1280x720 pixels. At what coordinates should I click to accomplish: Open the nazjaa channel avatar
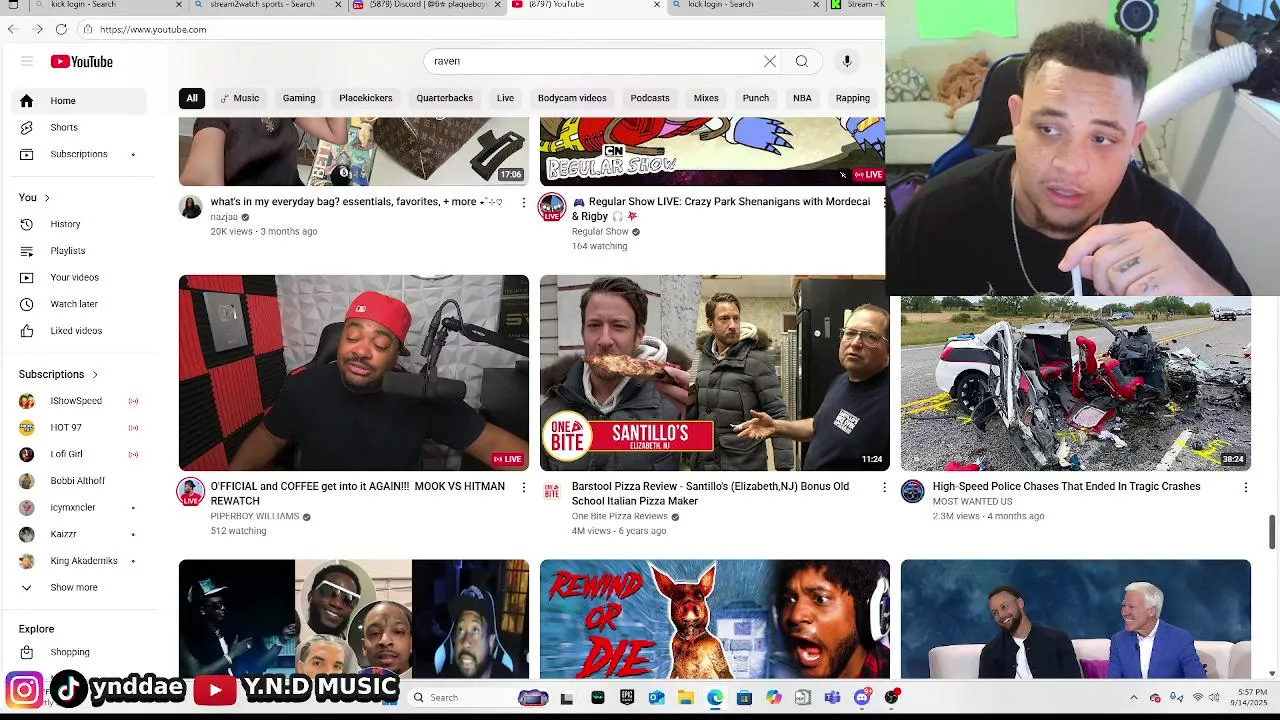coord(190,207)
